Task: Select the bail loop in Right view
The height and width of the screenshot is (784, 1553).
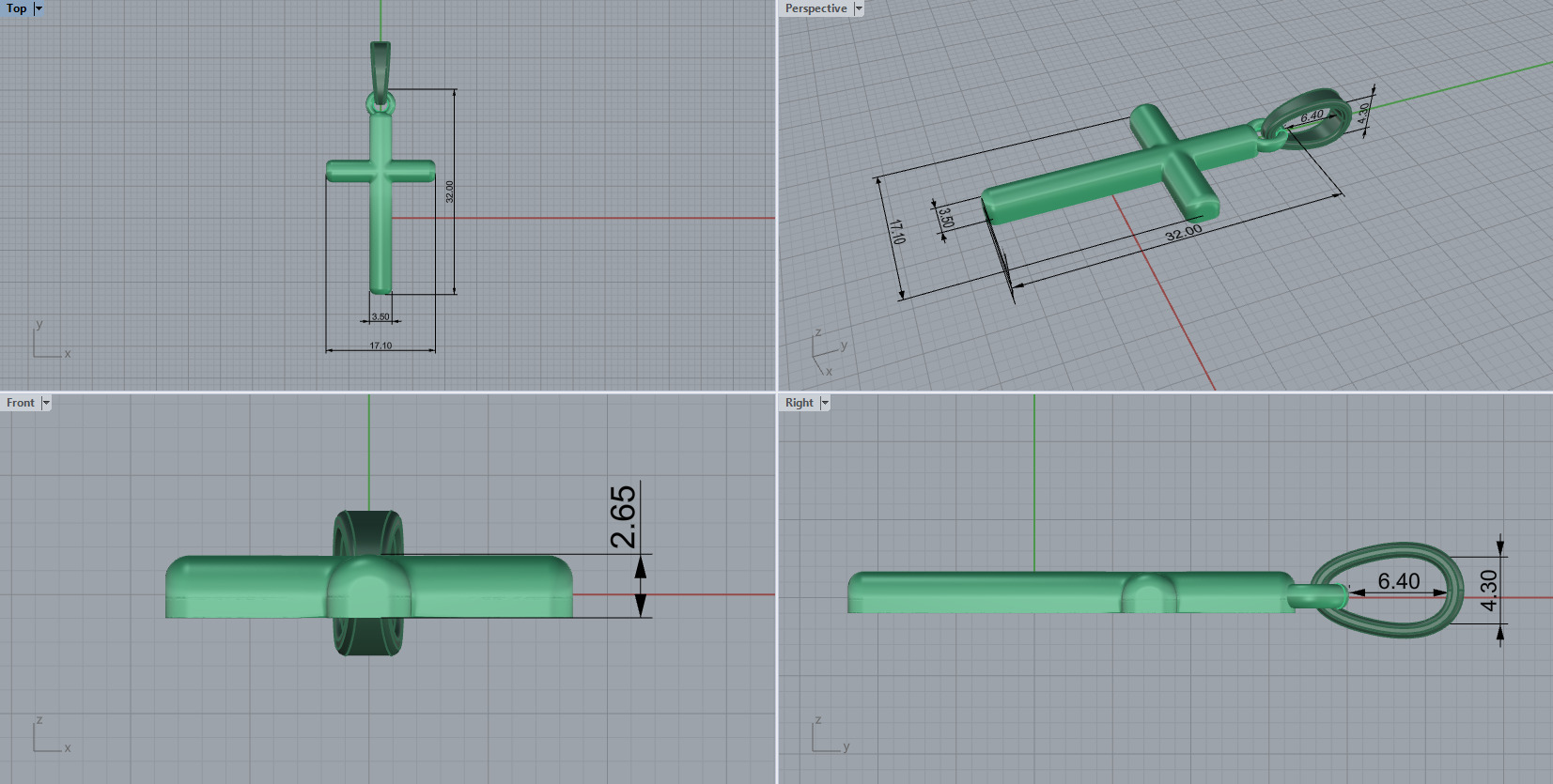Action: click(x=1388, y=590)
